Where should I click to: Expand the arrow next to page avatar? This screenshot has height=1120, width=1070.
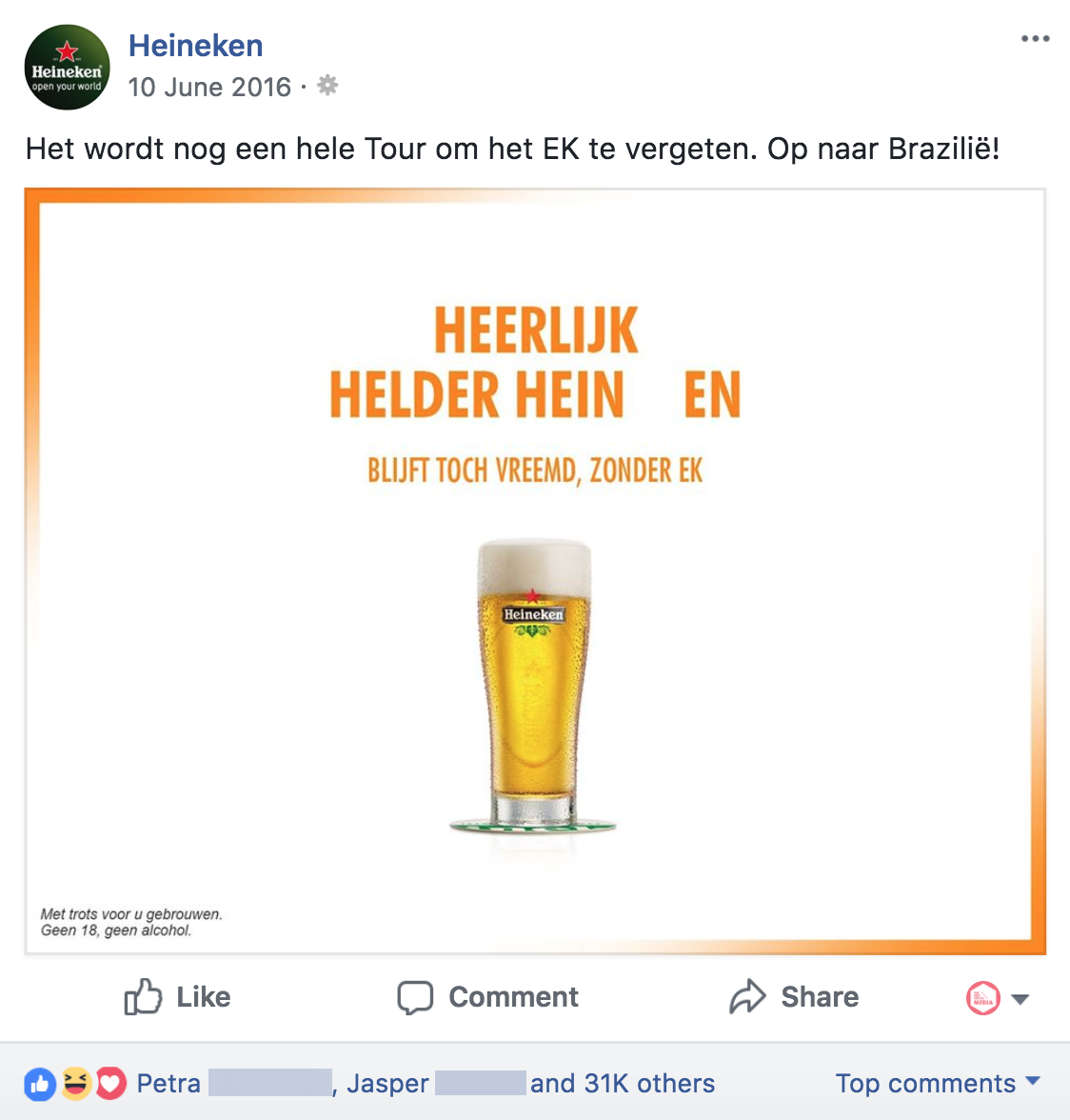pyautogui.click(x=1020, y=999)
